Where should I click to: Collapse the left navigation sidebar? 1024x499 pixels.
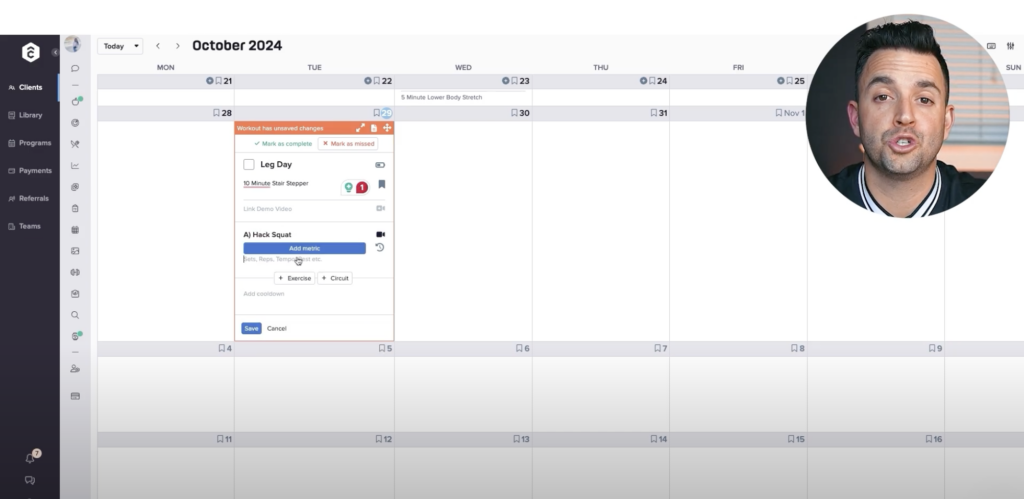point(55,52)
